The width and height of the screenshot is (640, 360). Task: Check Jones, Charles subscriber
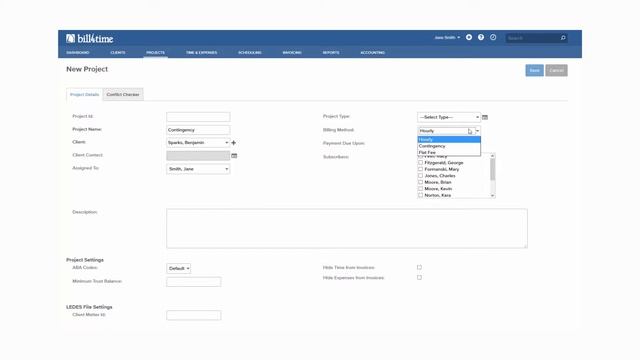click(420, 176)
